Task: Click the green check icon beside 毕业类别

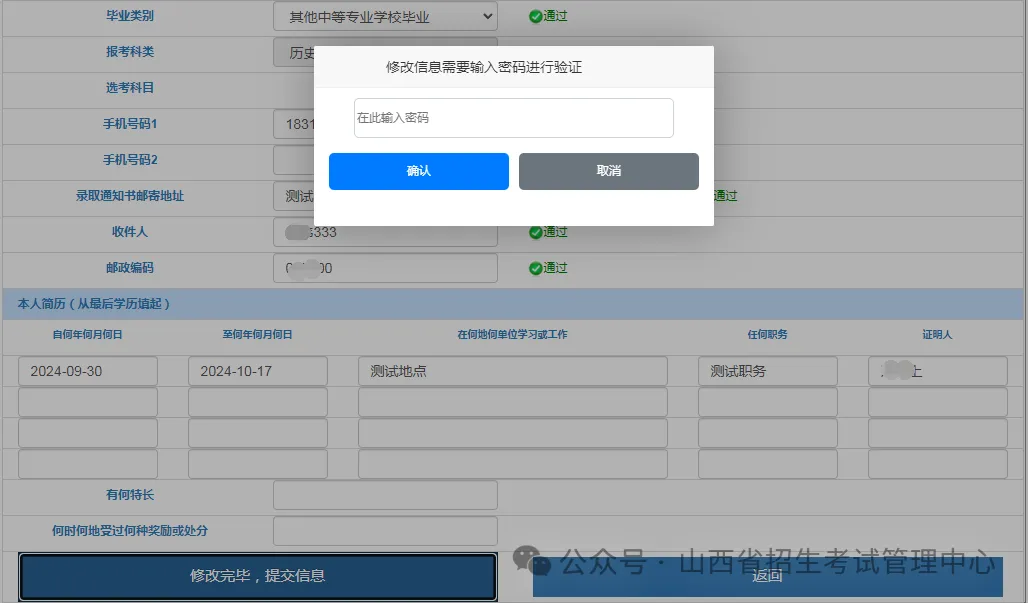Action: pyautogui.click(x=535, y=16)
